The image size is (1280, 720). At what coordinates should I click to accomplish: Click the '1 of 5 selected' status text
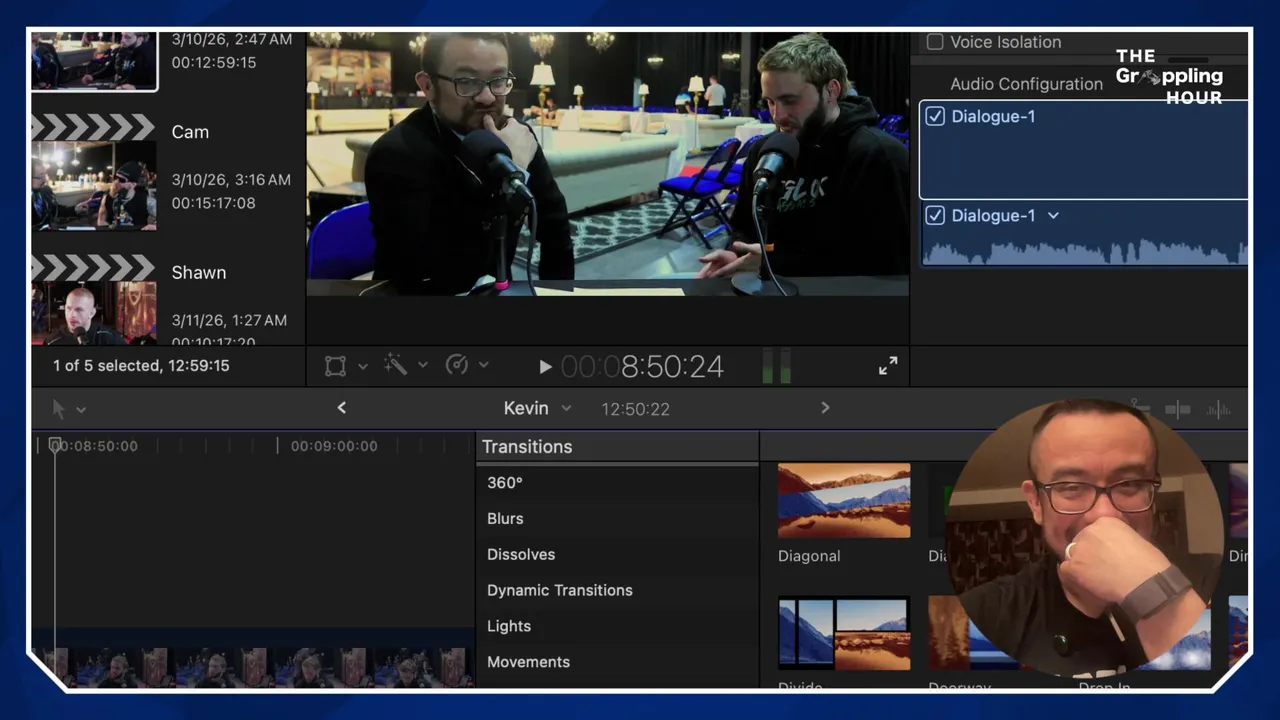141,366
